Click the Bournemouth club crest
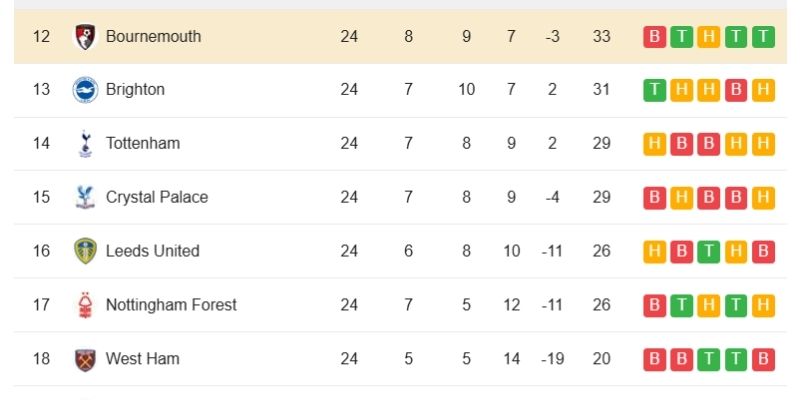Screen dimensions: 800x400 [85, 37]
